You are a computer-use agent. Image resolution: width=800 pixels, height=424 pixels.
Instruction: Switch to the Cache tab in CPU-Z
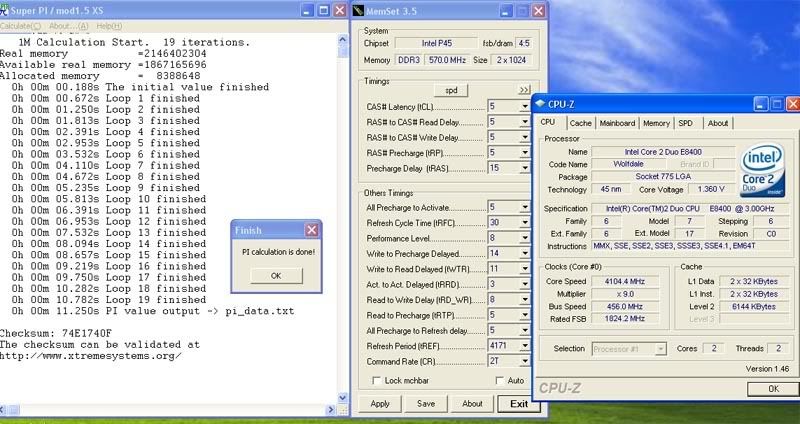point(581,123)
